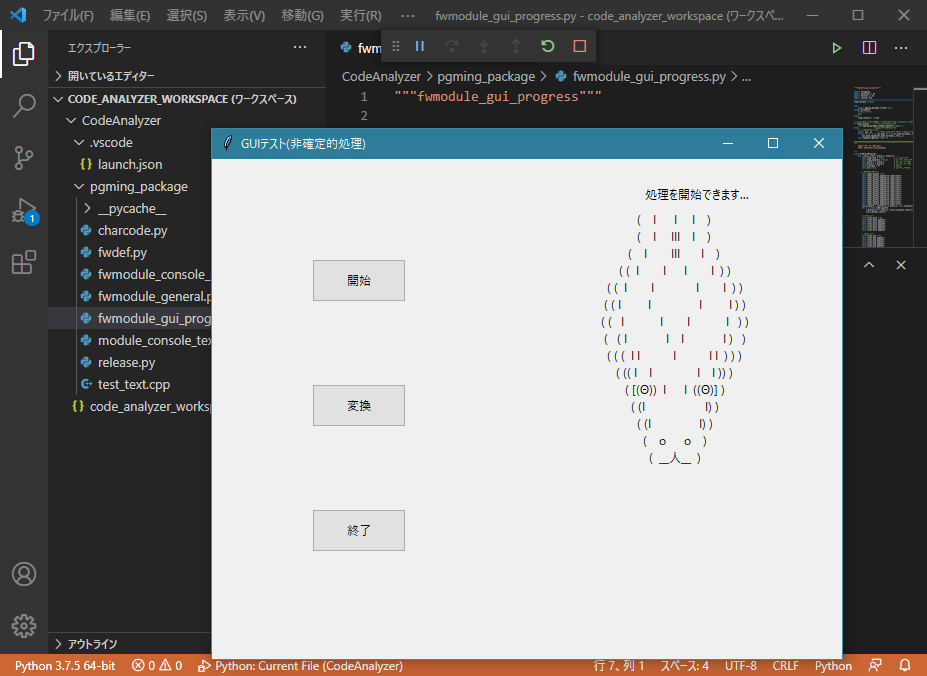Viewport: 927px width, 676px height.
Task: Click the debug Step Over icon
Action: (x=452, y=46)
